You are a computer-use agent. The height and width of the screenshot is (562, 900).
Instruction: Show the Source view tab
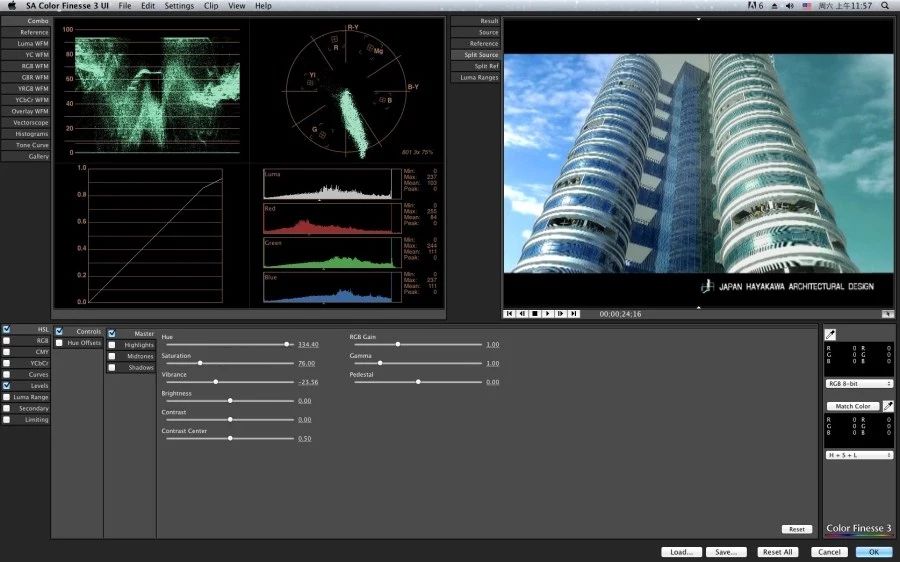(475, 33)
